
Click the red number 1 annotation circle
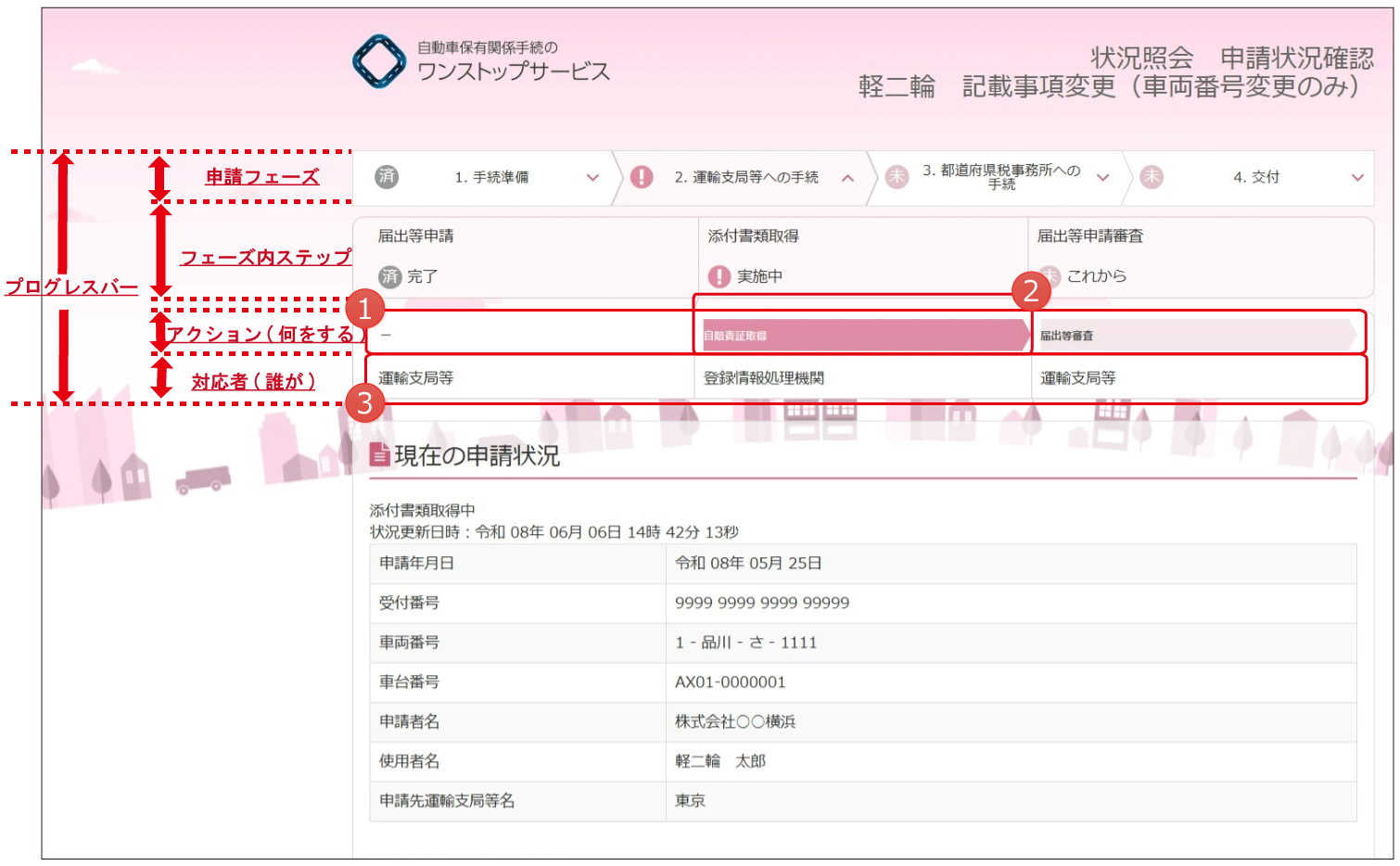click(x=364, y=308)
